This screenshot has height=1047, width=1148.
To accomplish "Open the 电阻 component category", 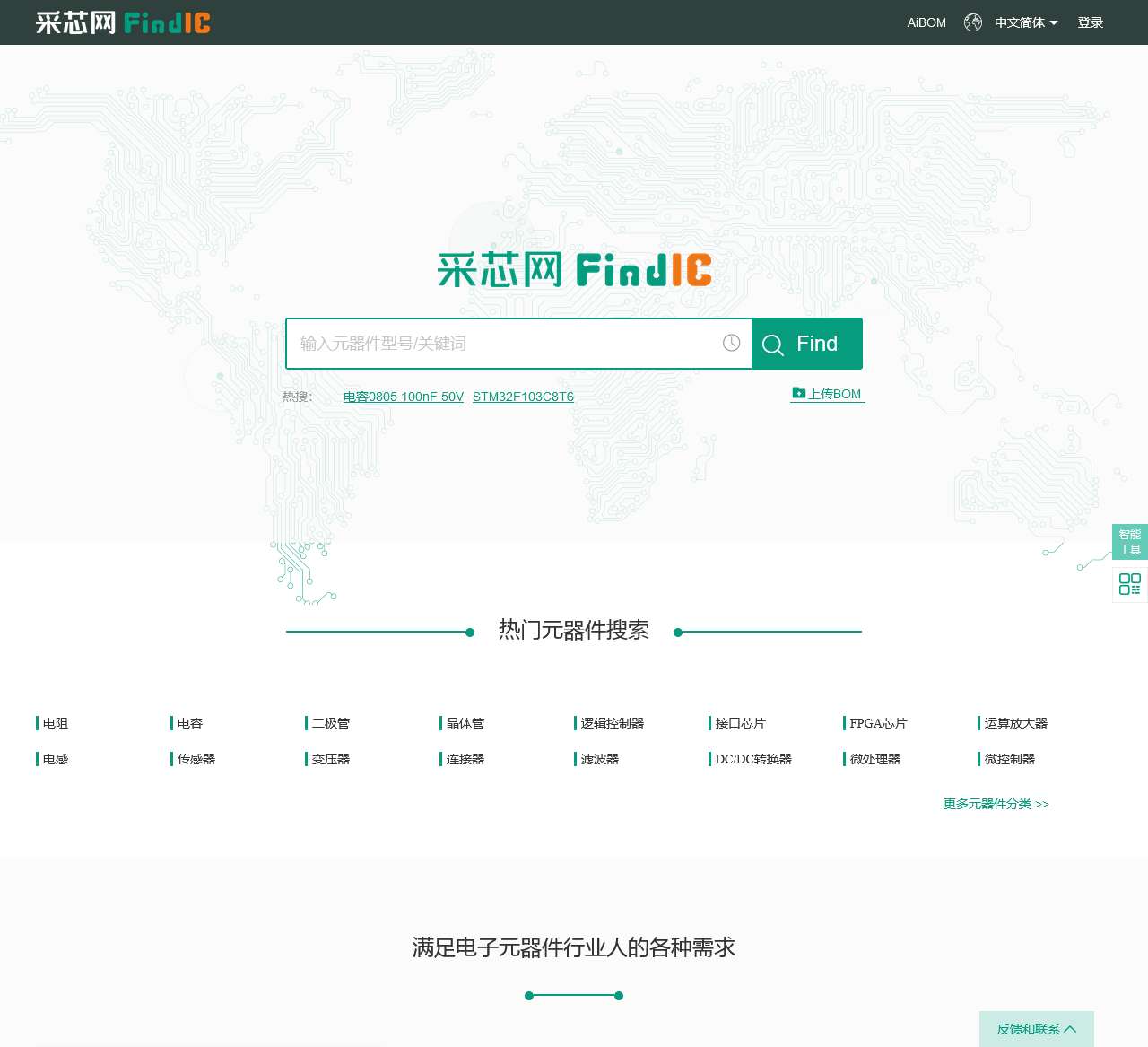I will [56, 723].
